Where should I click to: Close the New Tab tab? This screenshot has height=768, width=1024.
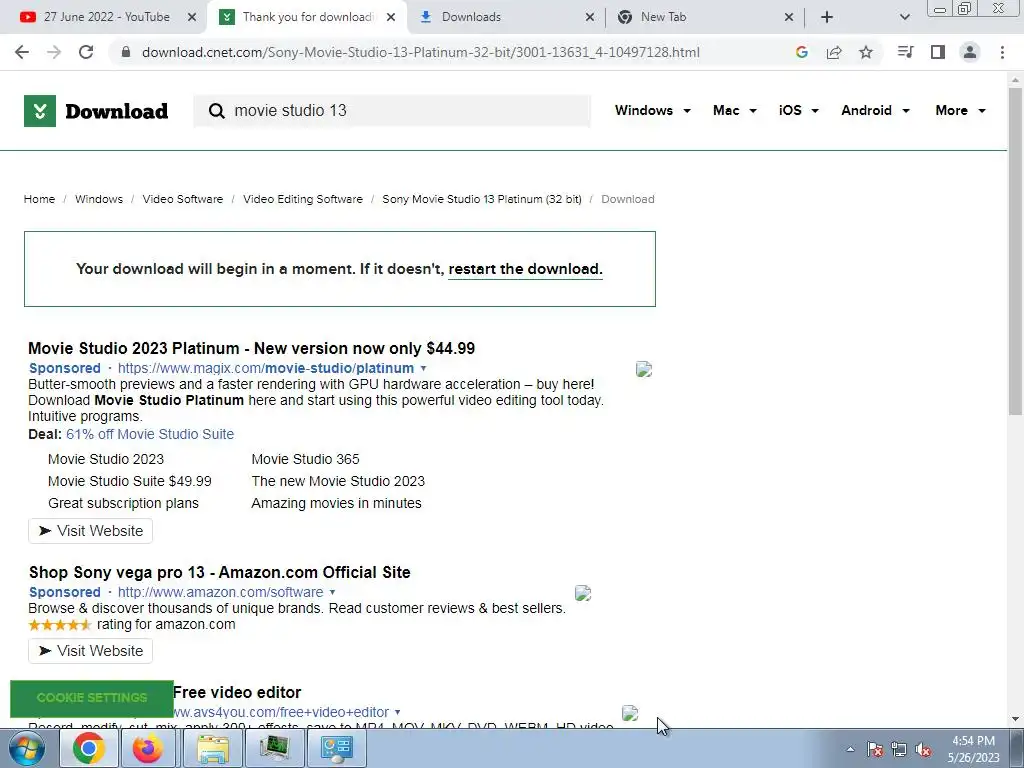789,17
